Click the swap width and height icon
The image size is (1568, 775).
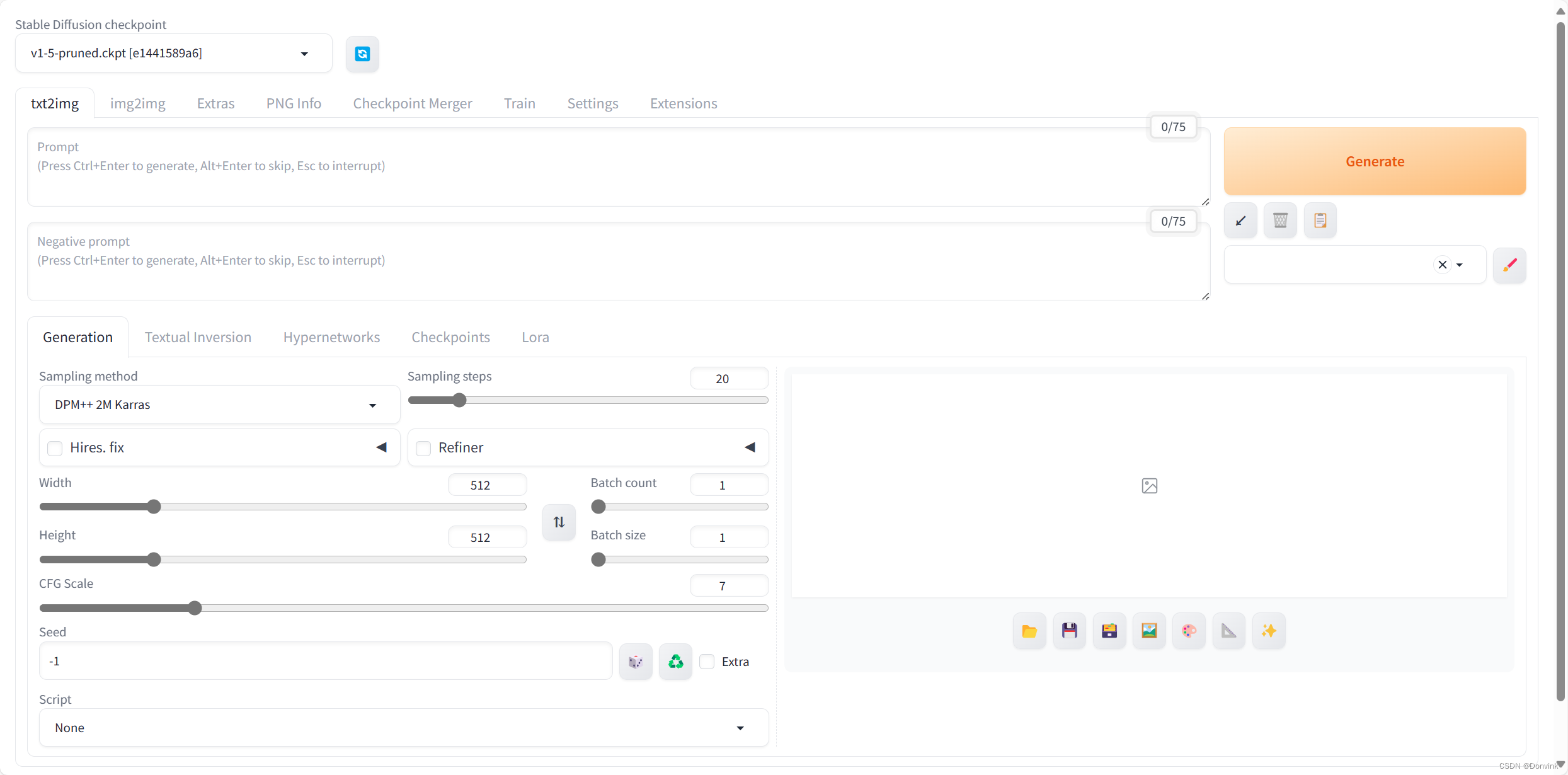point(559,522)
